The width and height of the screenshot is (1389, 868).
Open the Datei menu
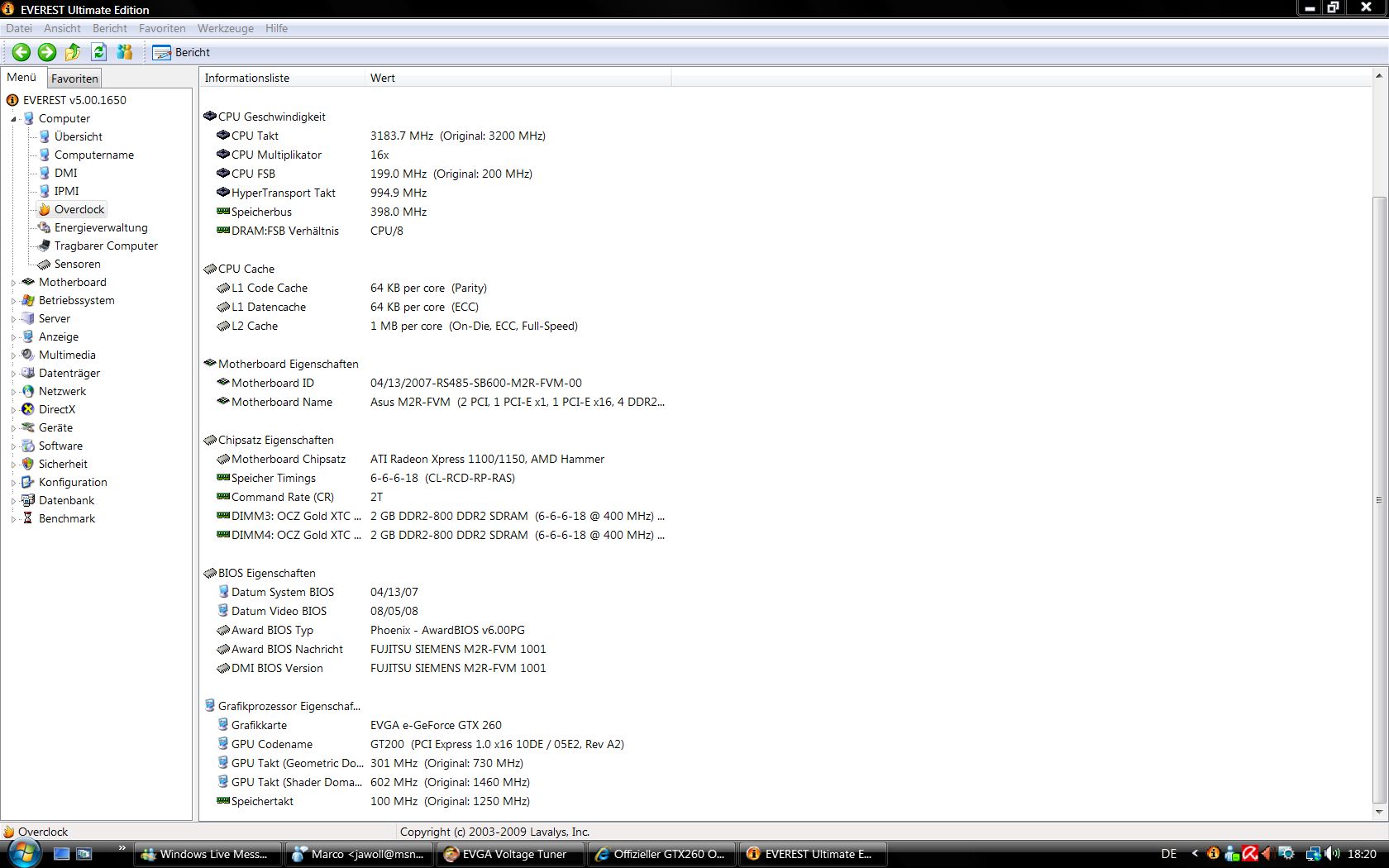point(19,28)
